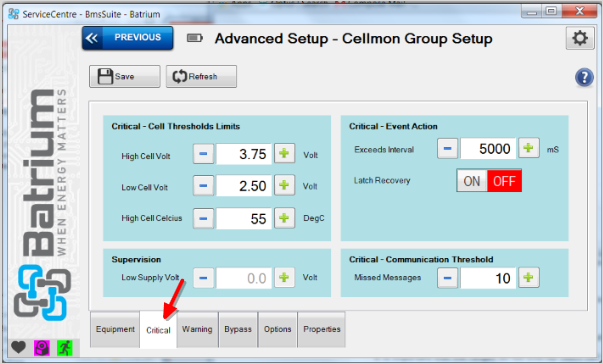The height and width of the screenshot is (364, 603).
Task: Click the blue help question mark icon
Action: [584, 77]
